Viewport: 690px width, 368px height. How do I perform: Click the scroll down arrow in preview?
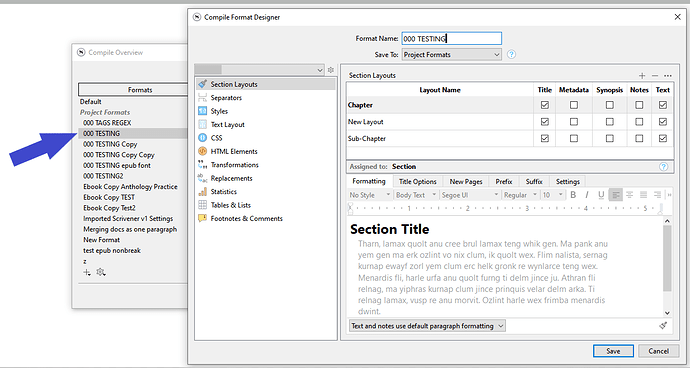pos(667,313)
